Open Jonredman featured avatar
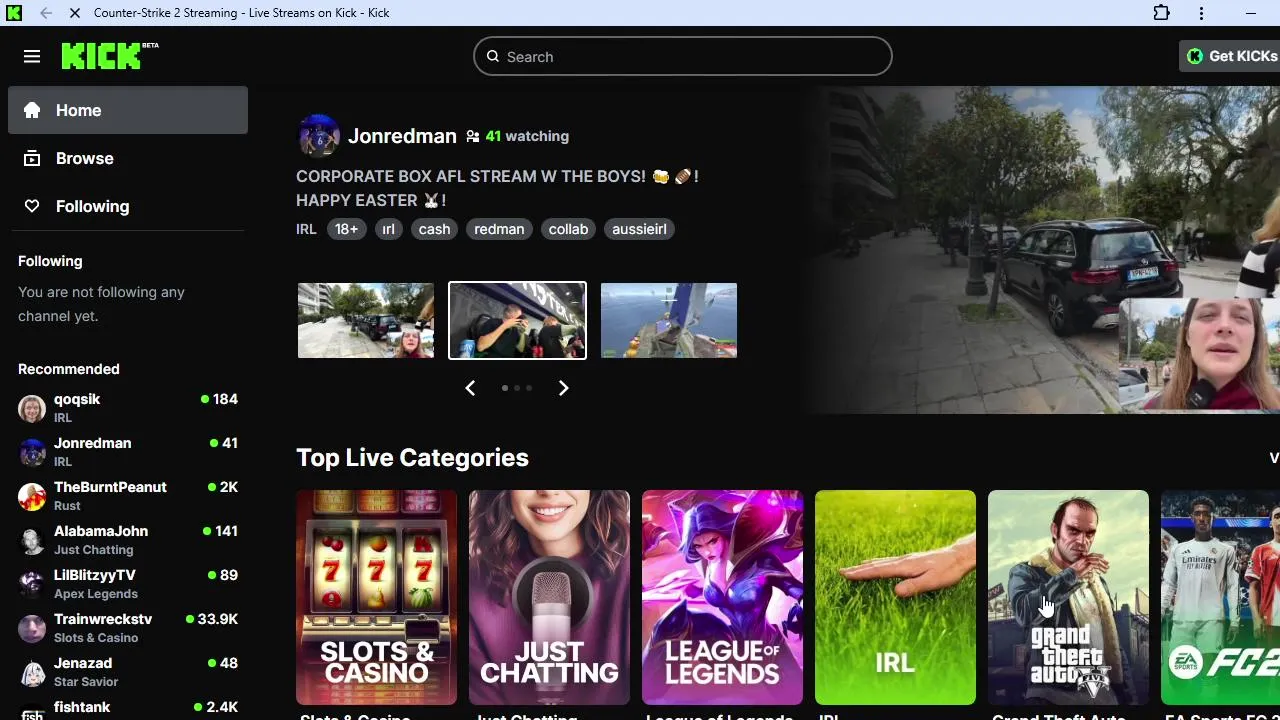The image size is (1280, 720). [x=319, y=136]
